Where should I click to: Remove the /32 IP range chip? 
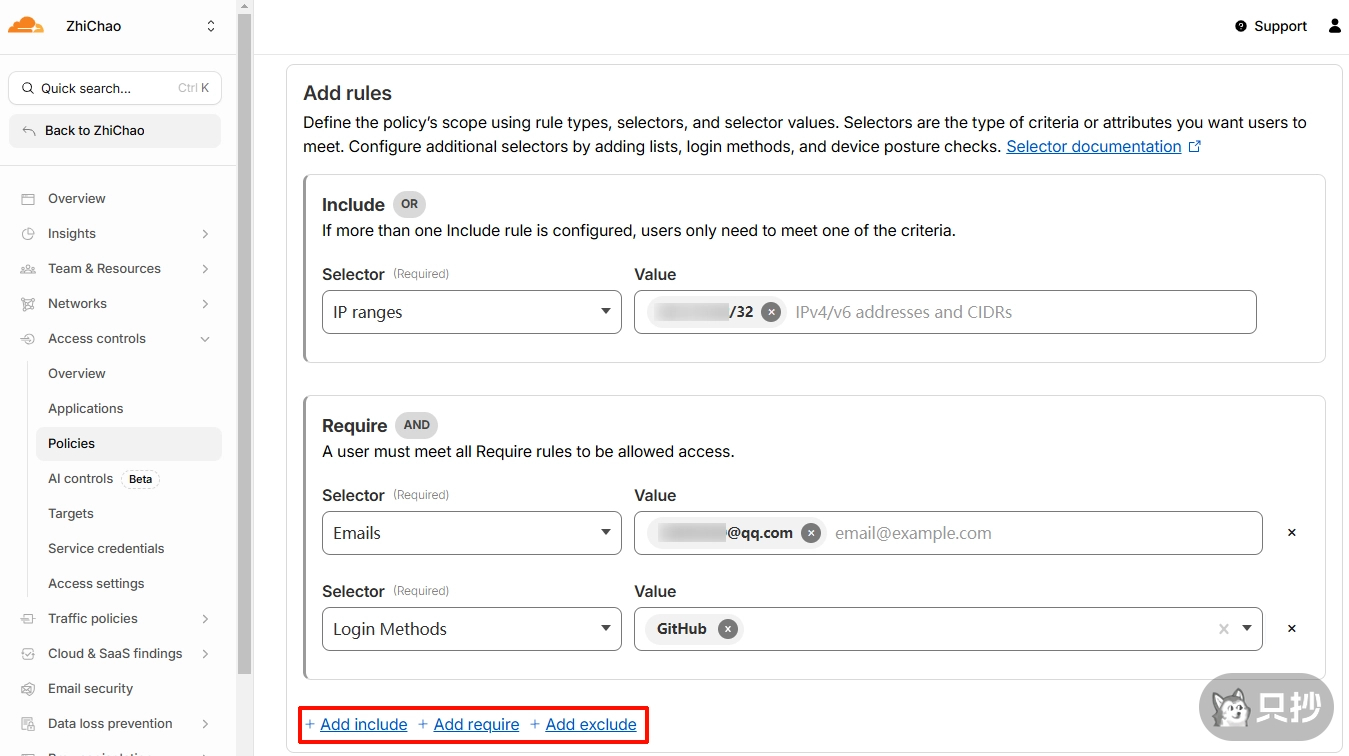click(771, 312)
